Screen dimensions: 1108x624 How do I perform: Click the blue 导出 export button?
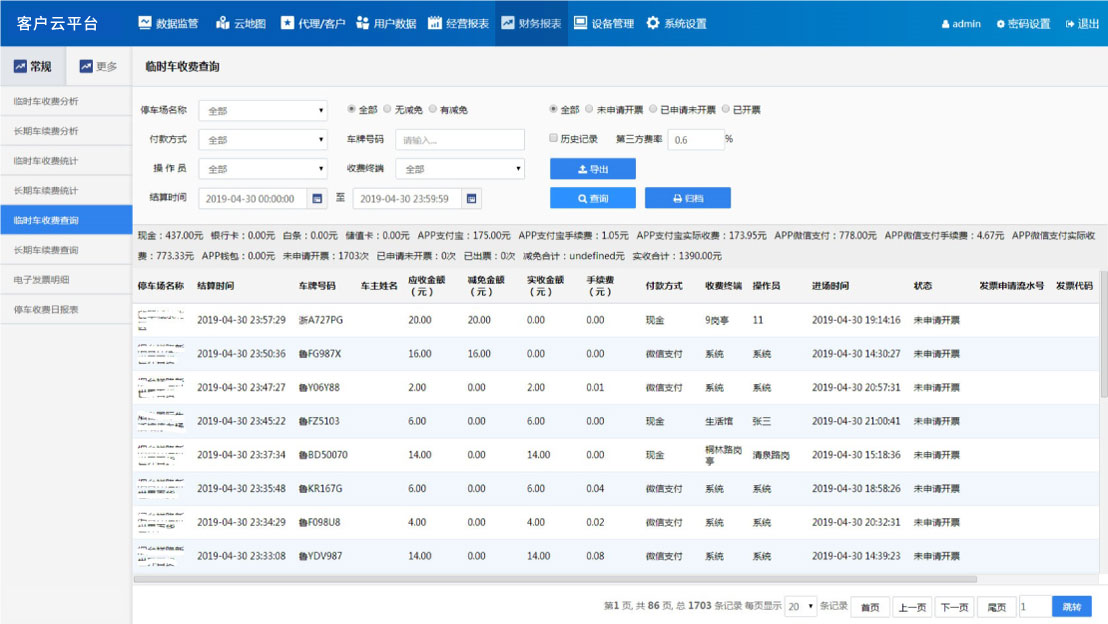click(593, 169)
